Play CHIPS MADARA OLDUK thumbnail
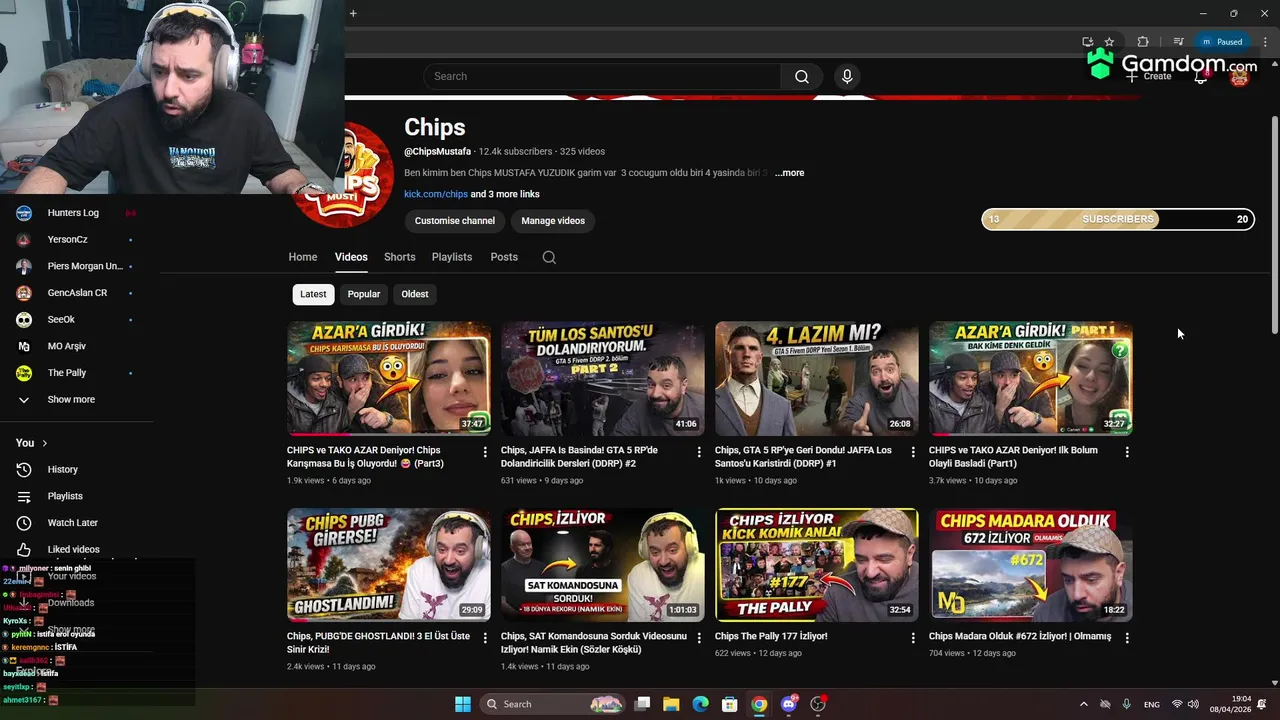The height and width of the screenshot is (720, 1280). (x=1031, y=565)
